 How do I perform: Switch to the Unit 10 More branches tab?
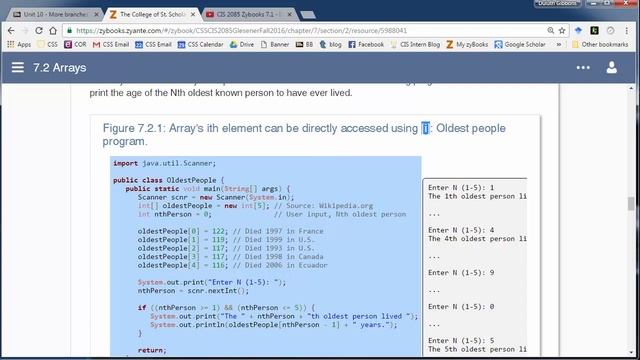pos(55,14)
